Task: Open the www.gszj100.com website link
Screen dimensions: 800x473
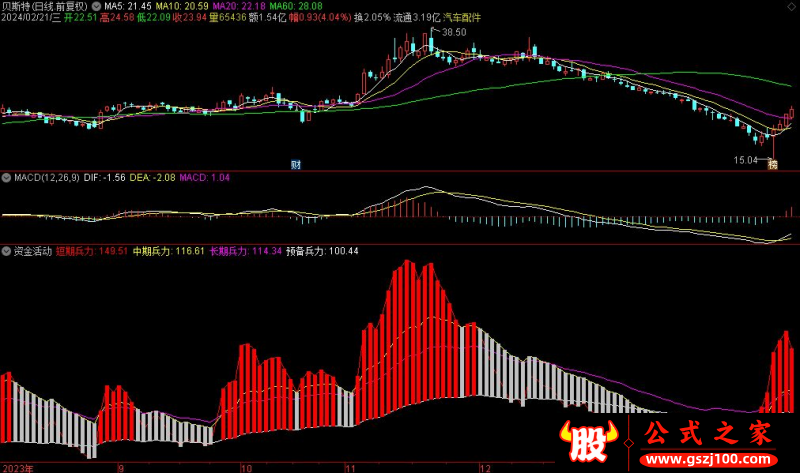Action: 710,459
